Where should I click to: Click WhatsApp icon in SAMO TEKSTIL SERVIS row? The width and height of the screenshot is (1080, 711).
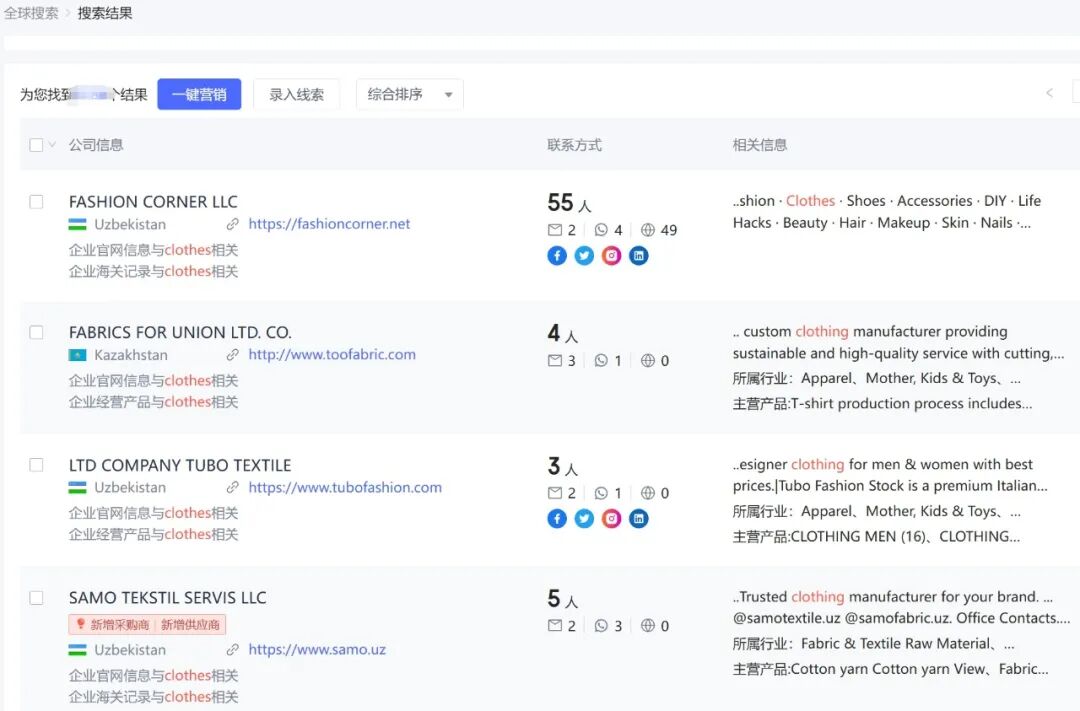601,626
